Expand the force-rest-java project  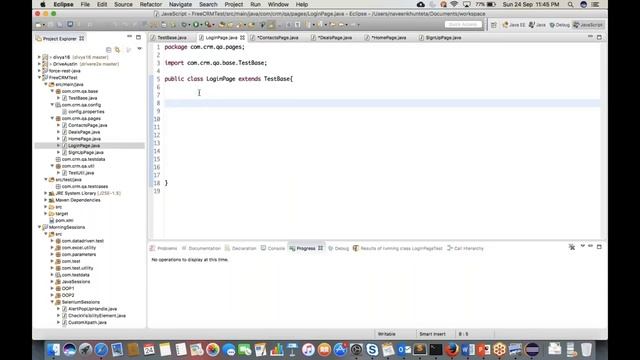click(x=40, y=71)
